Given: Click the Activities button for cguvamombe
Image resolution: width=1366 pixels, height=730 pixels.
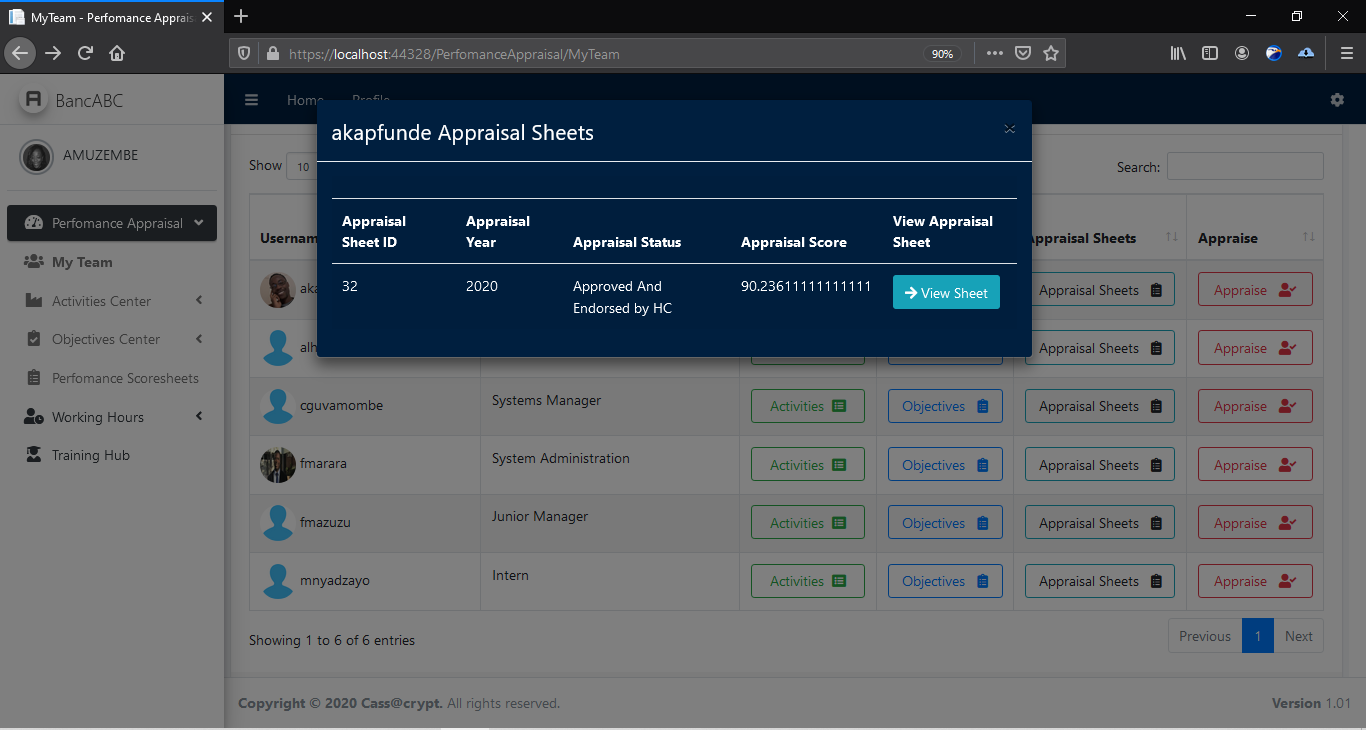Looking at the screenshot, I should click(807, 406).
